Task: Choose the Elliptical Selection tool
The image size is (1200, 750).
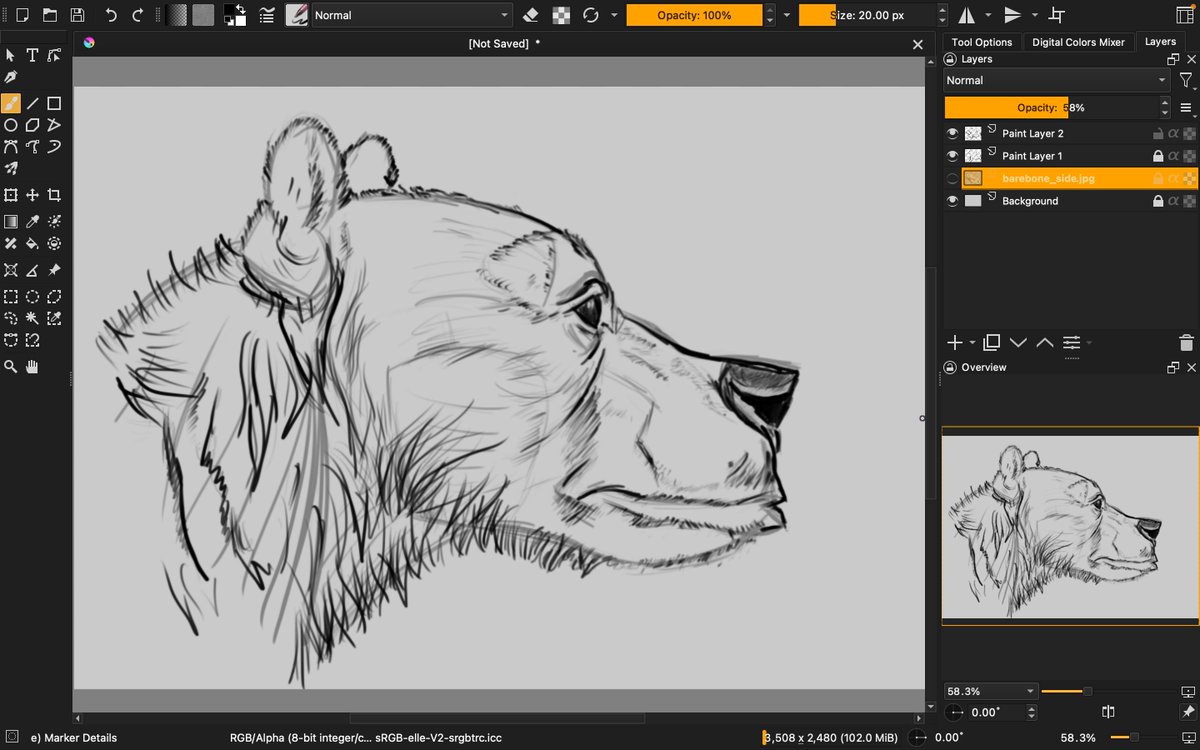Action: tap(32, 296)
